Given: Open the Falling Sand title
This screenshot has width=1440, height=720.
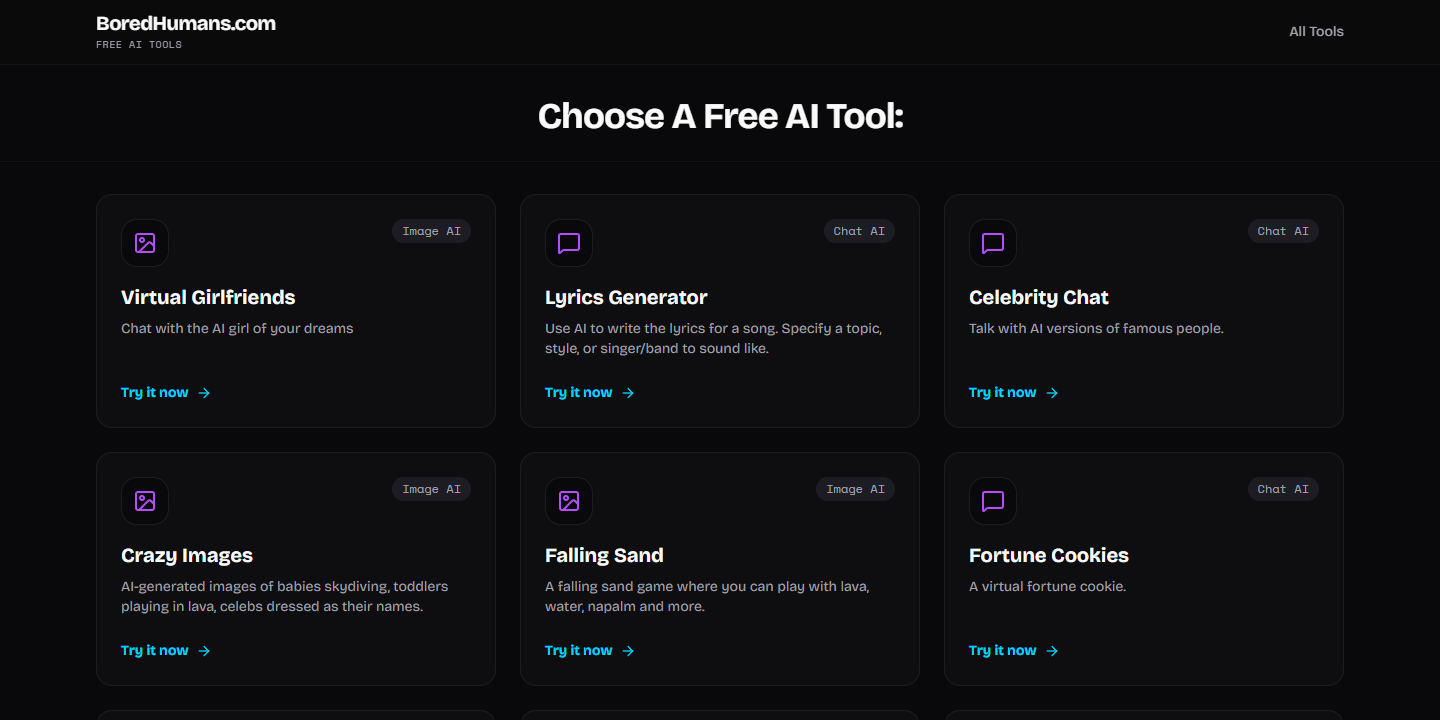Looking at the screenshot, I should [x=604, y=555].
